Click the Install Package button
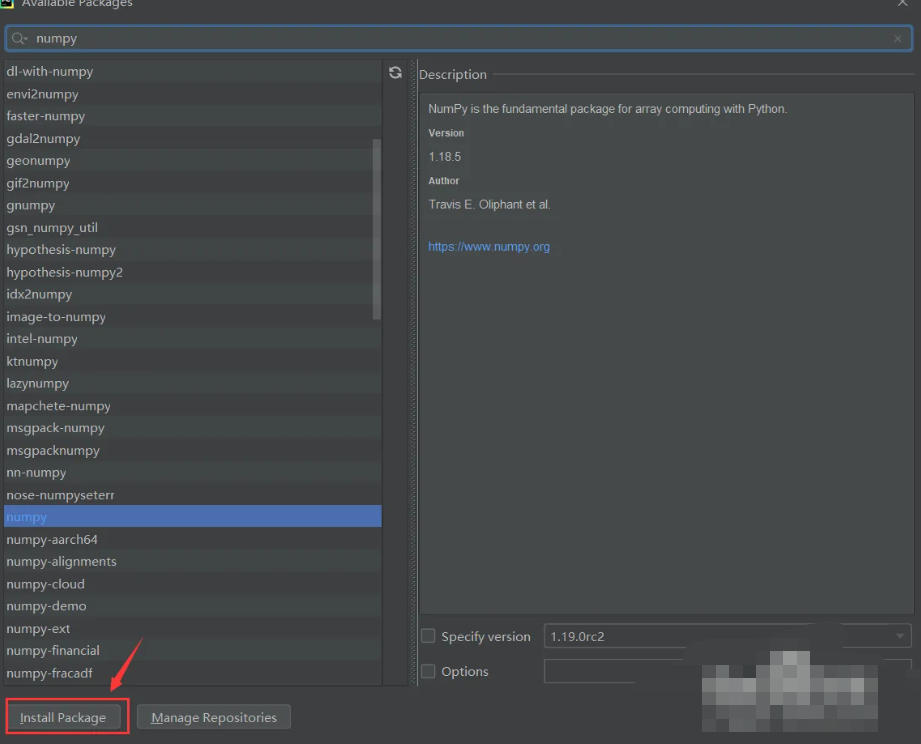 (66, 717)
